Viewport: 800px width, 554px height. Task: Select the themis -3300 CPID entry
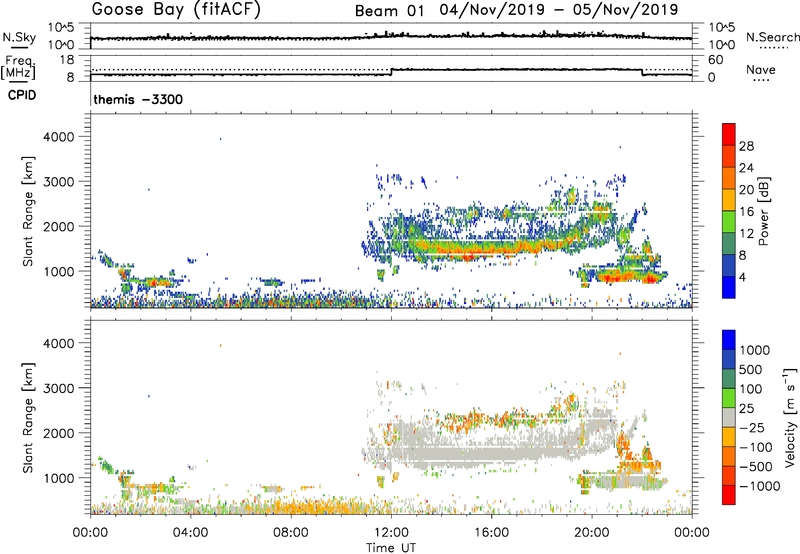pos(138,99)
